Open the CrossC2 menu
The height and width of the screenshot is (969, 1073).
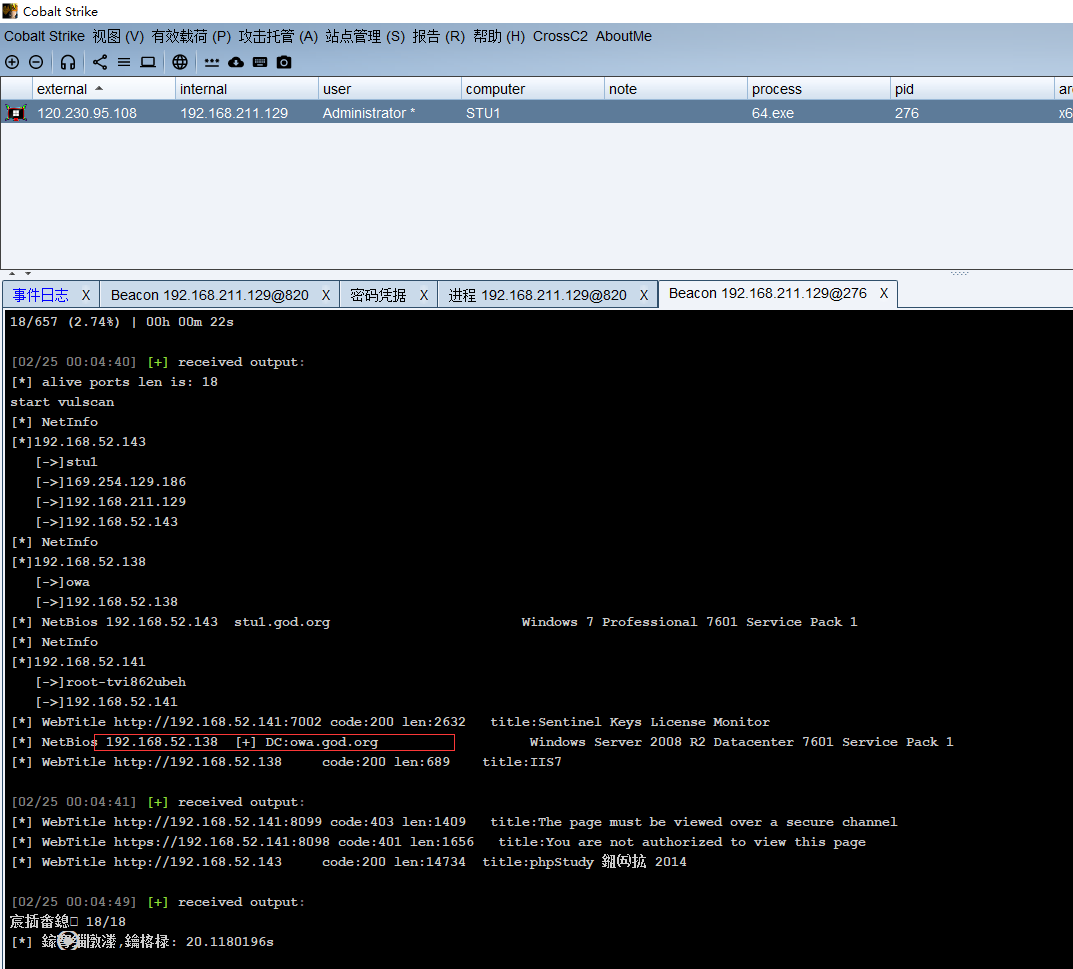[x=560, y=36]
